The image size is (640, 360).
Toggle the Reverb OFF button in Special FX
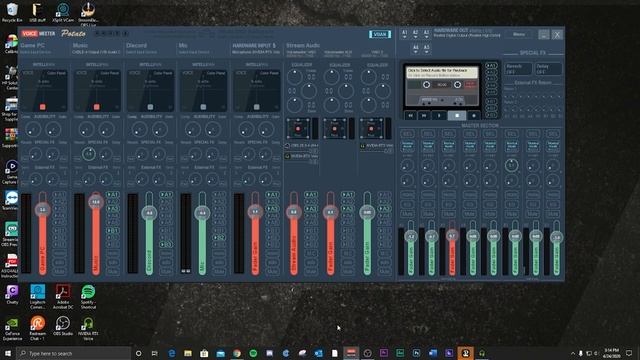tap(518, 69)
